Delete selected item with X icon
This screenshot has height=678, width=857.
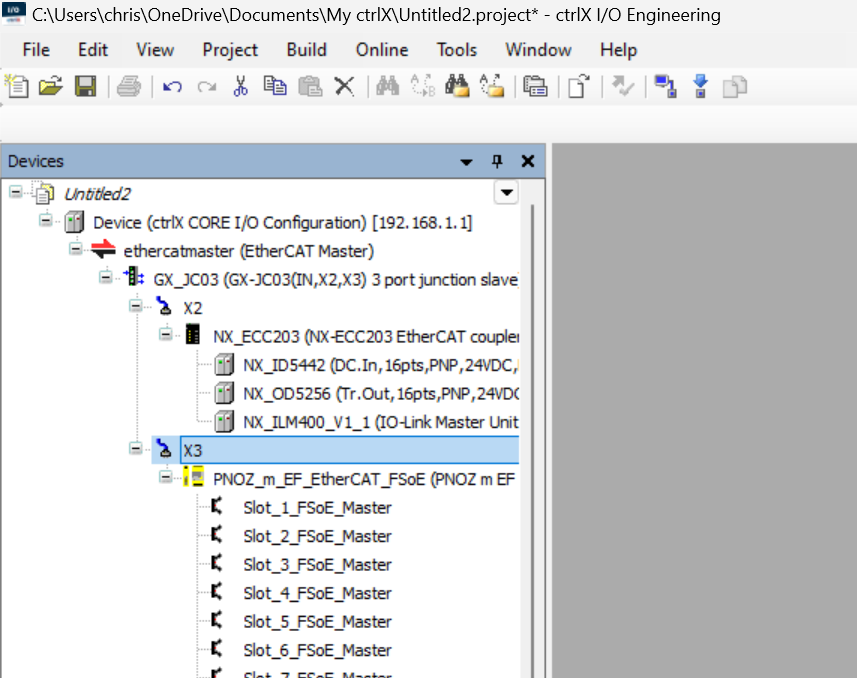(344, 86)
